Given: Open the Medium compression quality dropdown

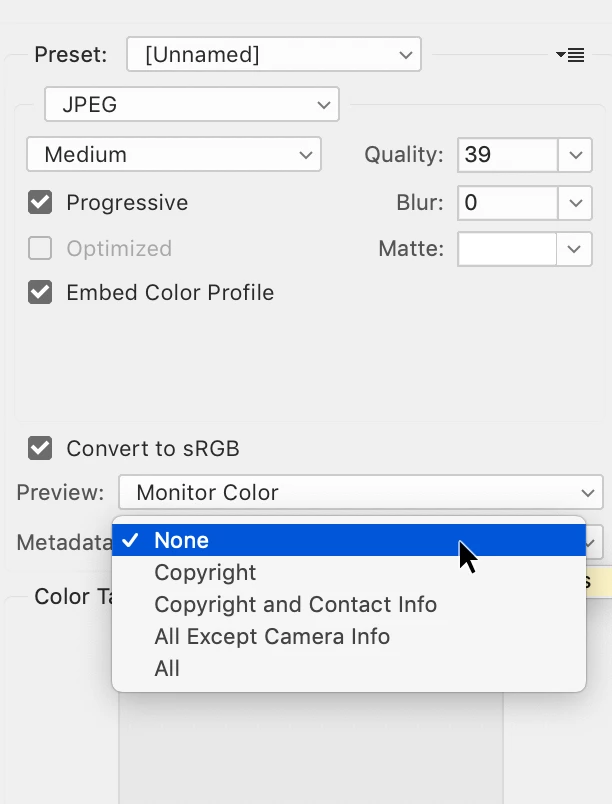Looking at the screenshot, I should tap(174, 154).
